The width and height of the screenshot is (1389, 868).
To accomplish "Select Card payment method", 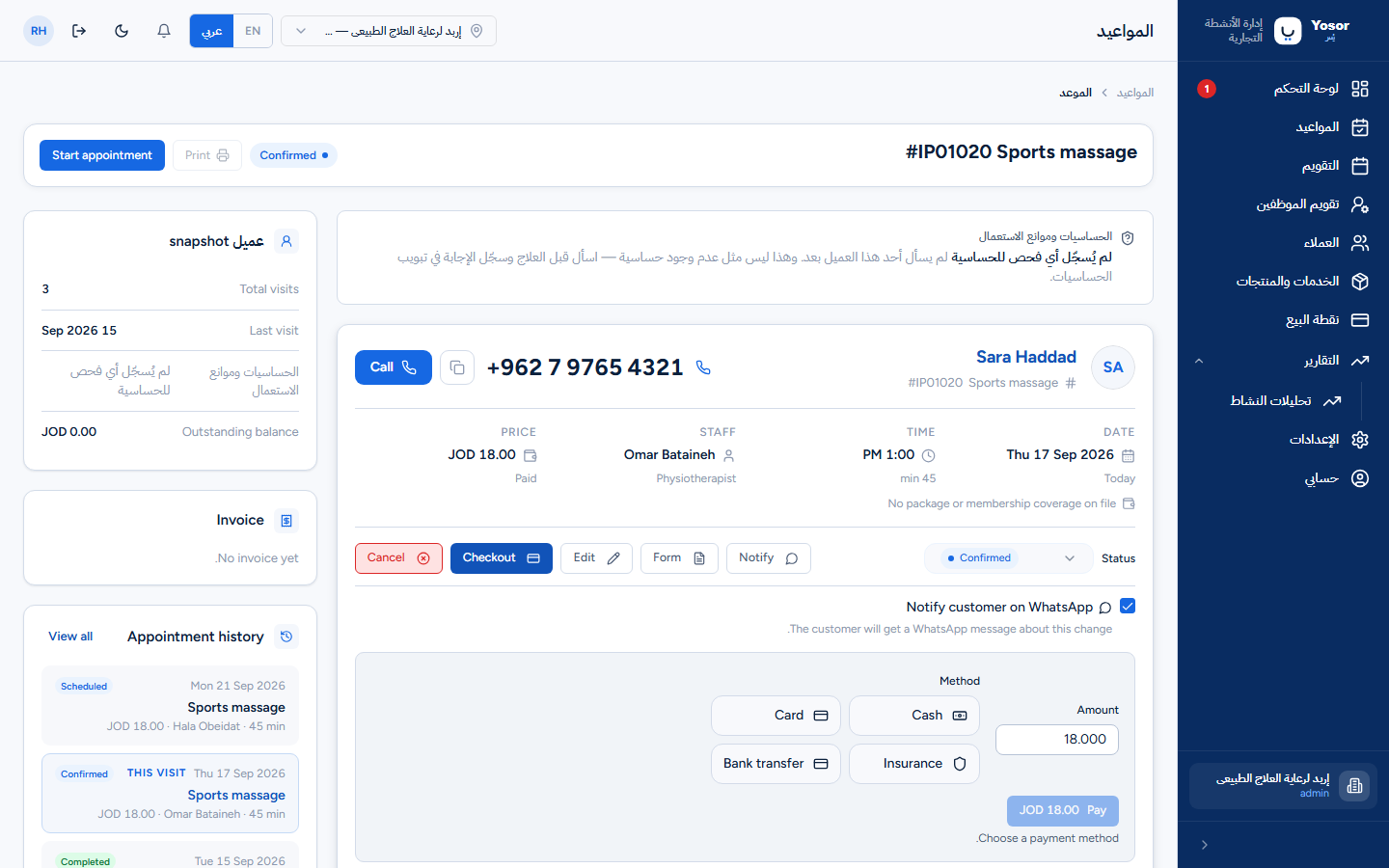I will pyautogui.click(x=776, y=716).
